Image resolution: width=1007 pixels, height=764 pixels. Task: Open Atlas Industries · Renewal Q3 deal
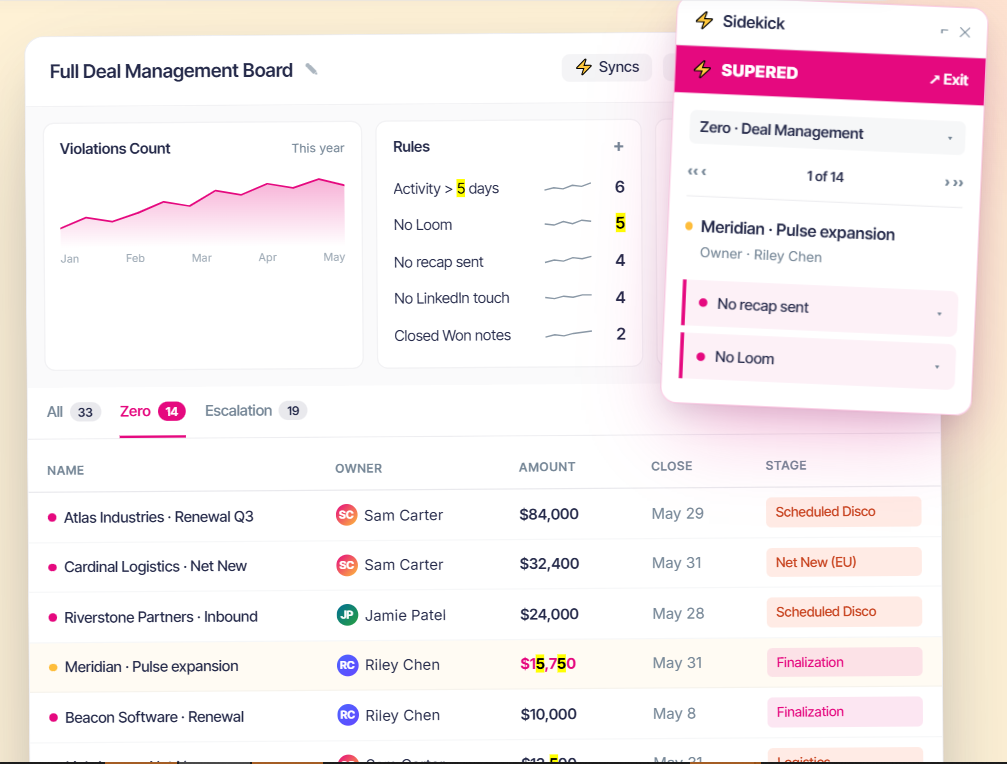[x=159, y=517]
